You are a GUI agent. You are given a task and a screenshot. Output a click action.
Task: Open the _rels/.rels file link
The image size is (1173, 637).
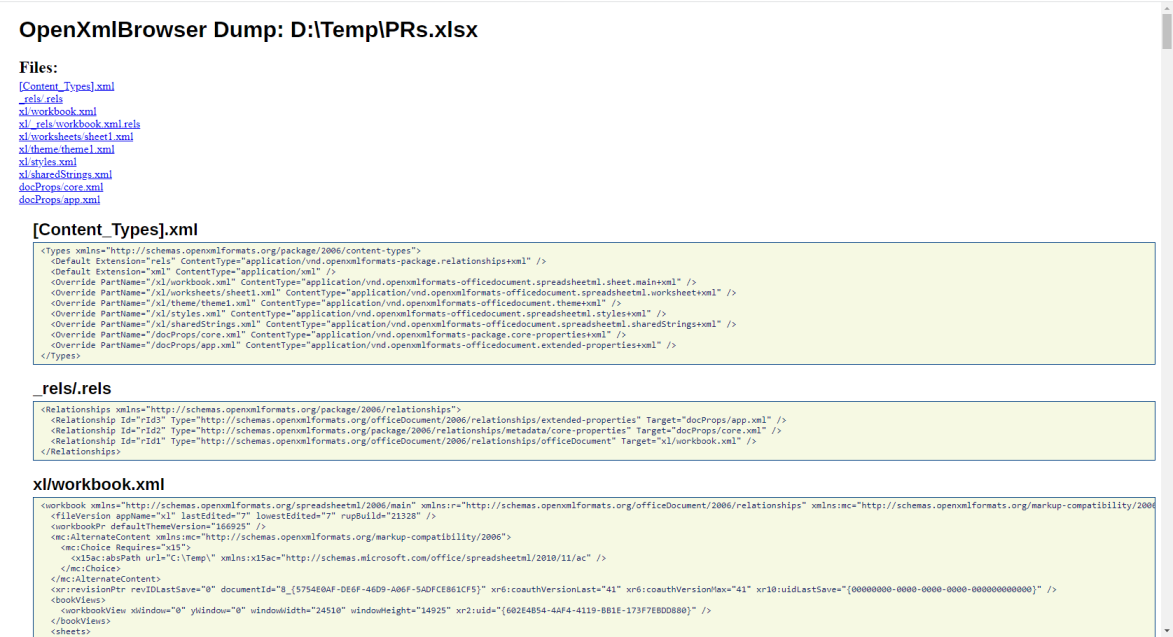click(x=40, y=99)
